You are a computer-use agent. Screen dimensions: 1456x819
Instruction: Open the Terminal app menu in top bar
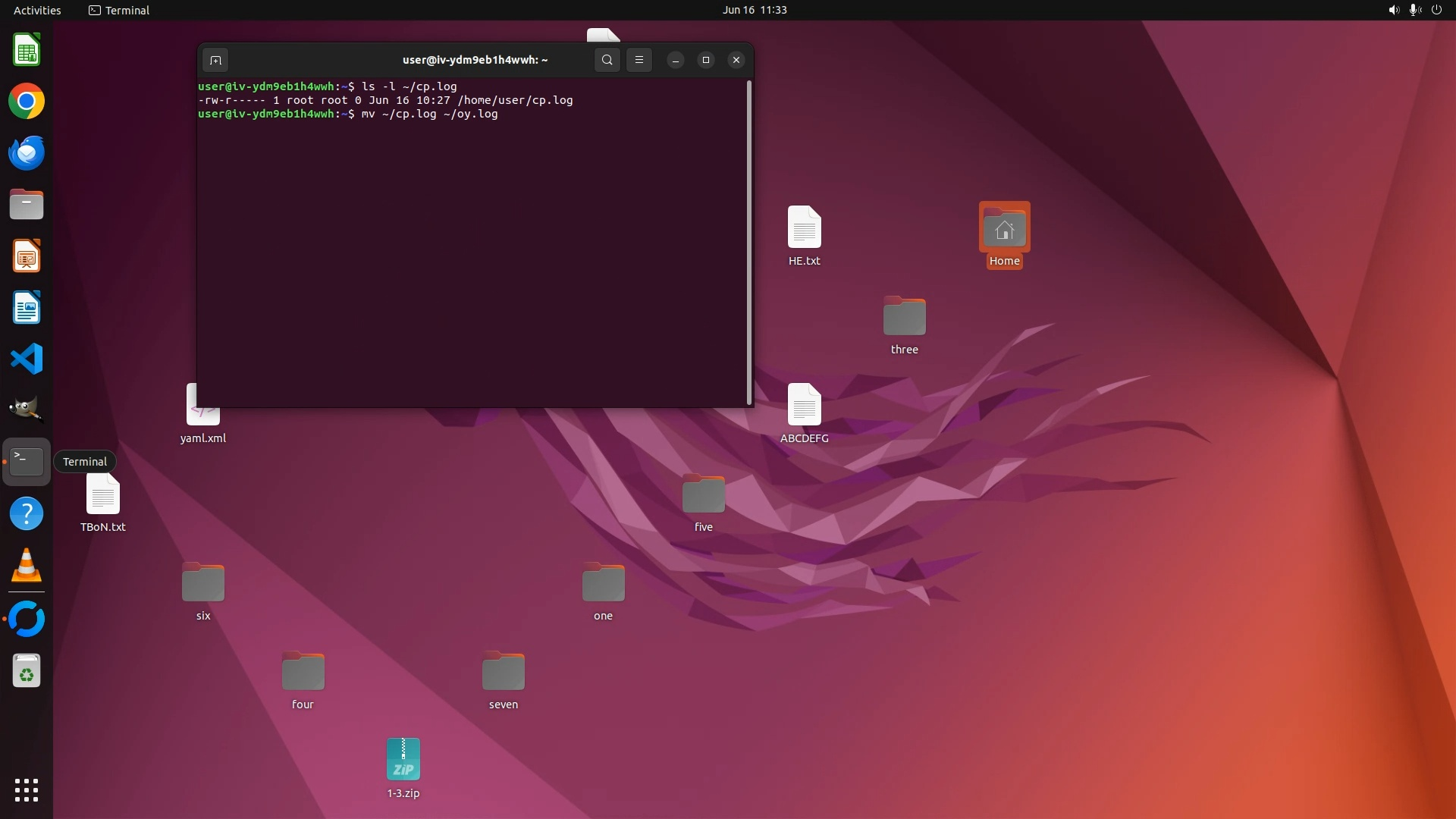119,10
